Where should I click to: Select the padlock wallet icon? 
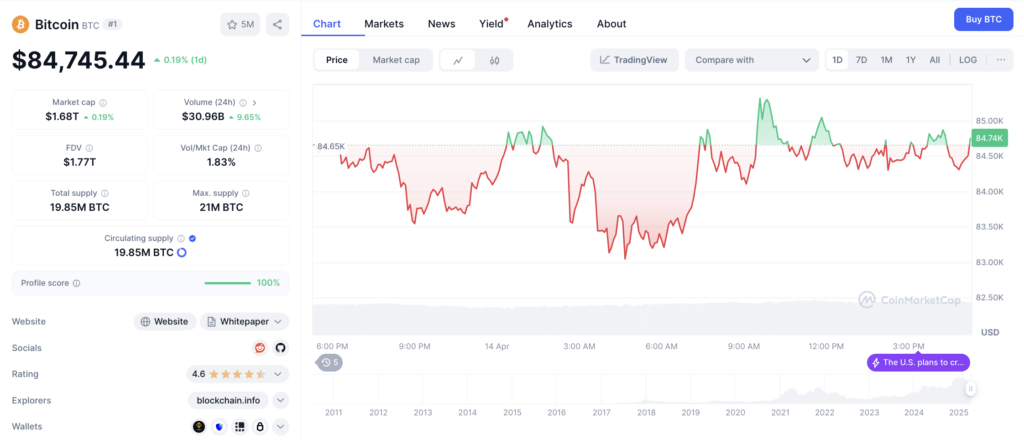click(x=260, y=426)
